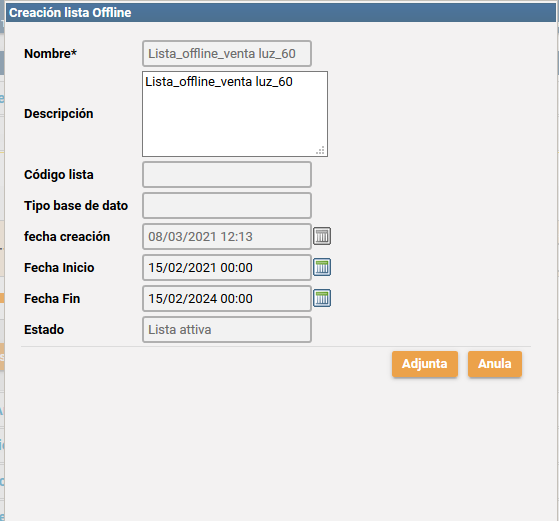
Task: Cancel the dialog with the Anula button
Action: 495,364
